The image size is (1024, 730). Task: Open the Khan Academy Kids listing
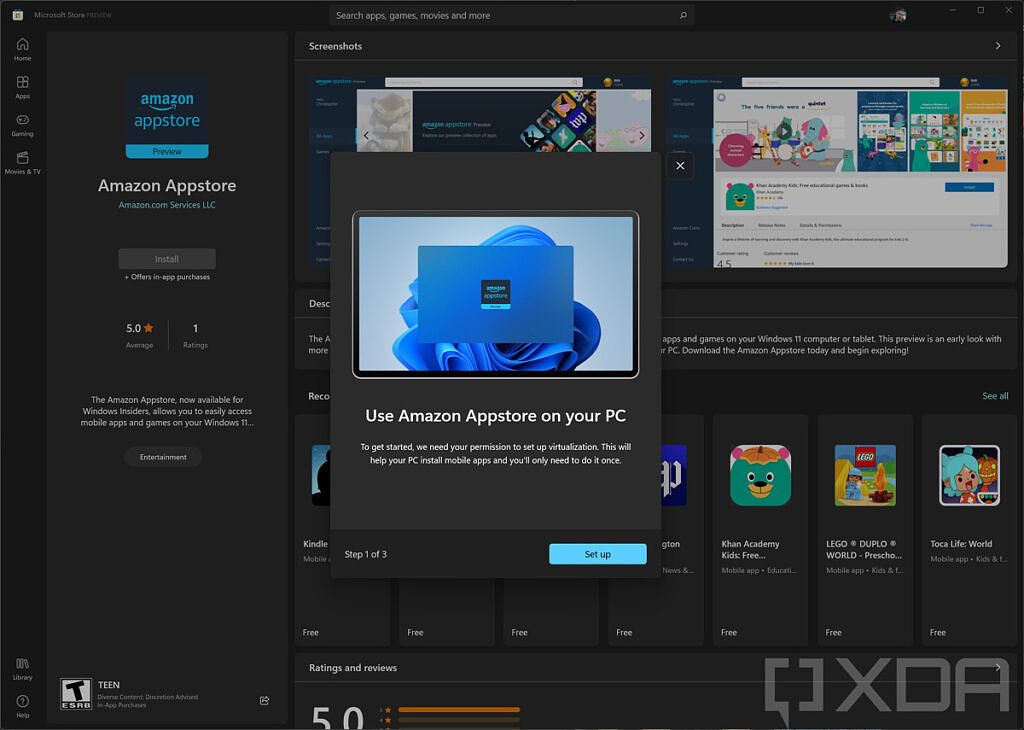(759, 476)
